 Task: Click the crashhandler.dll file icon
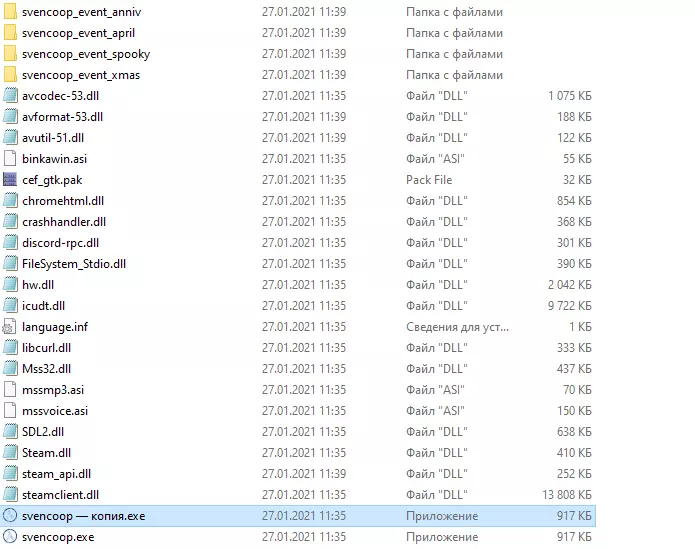pos(10,222)
